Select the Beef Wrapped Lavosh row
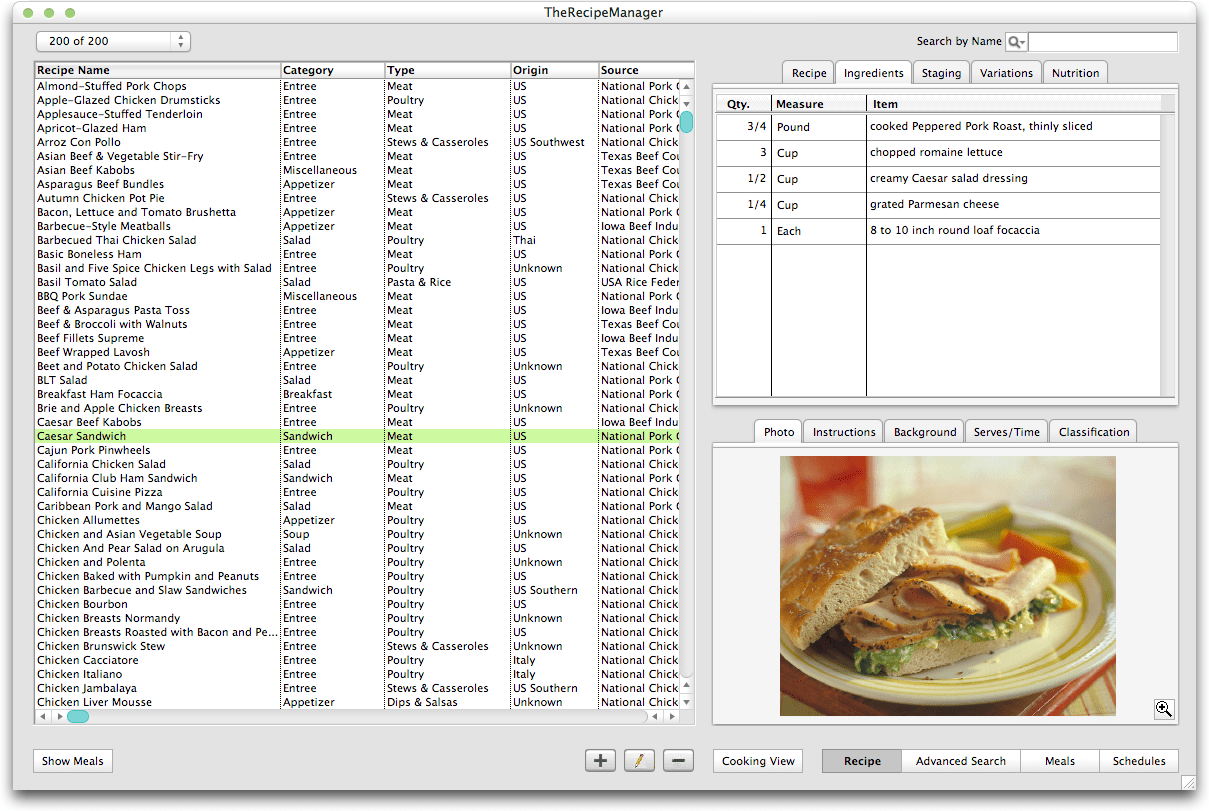 pos(357,352)
